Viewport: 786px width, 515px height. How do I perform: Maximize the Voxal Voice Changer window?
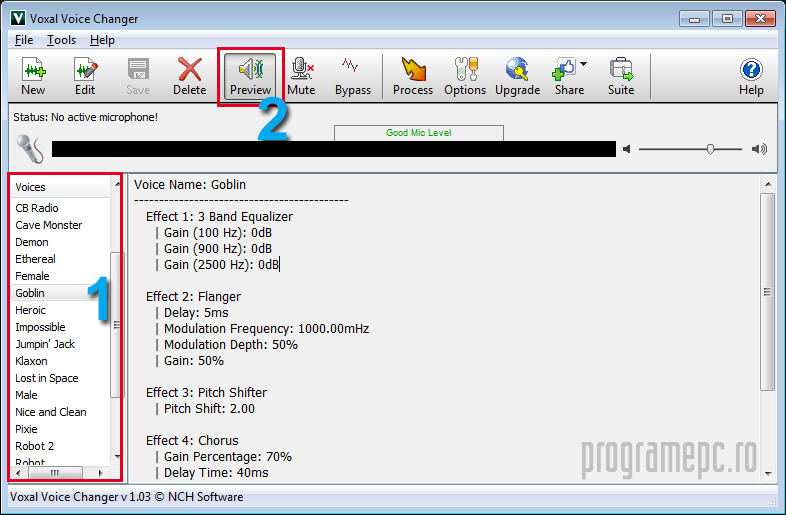727,19
